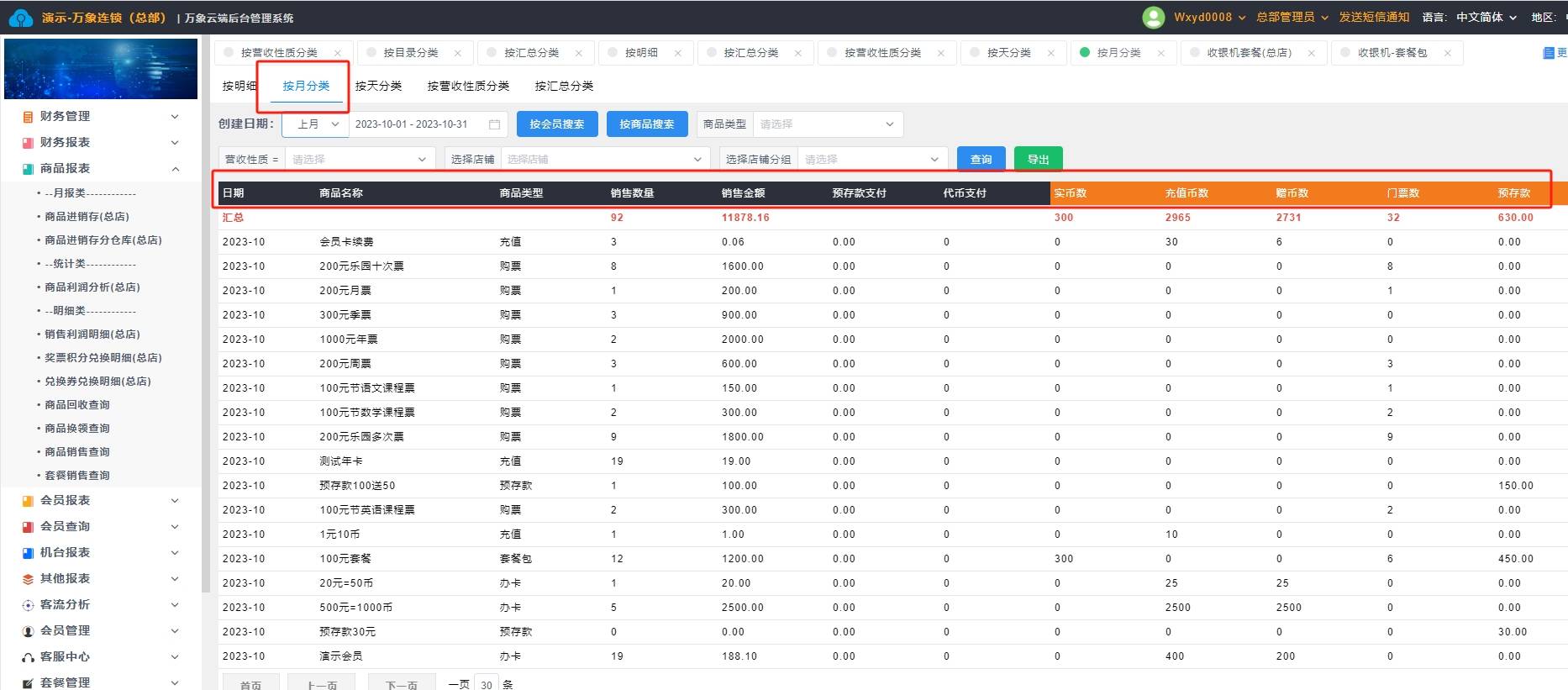Open the calendar icon in date range
1568x690 pixels.
[494, 124]
